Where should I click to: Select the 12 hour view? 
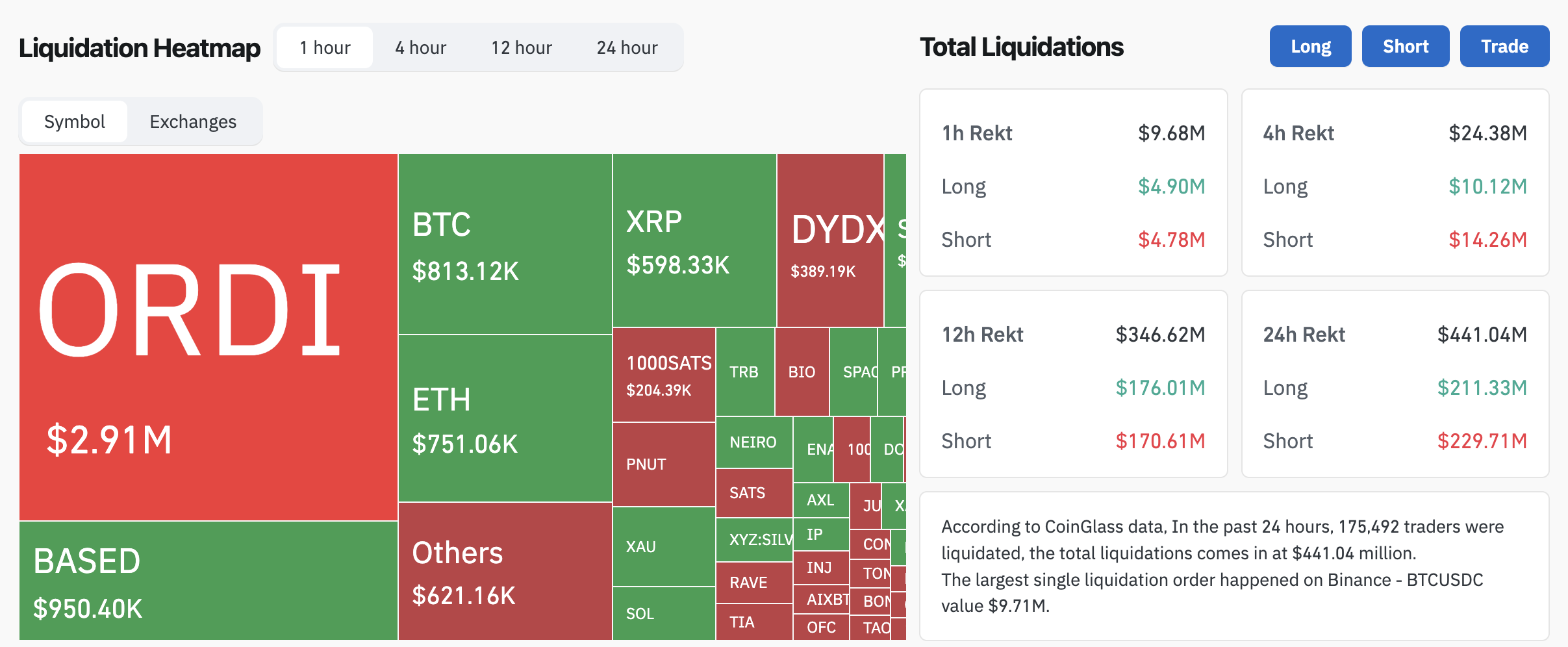pyautogui.click(x=522, y=46)
